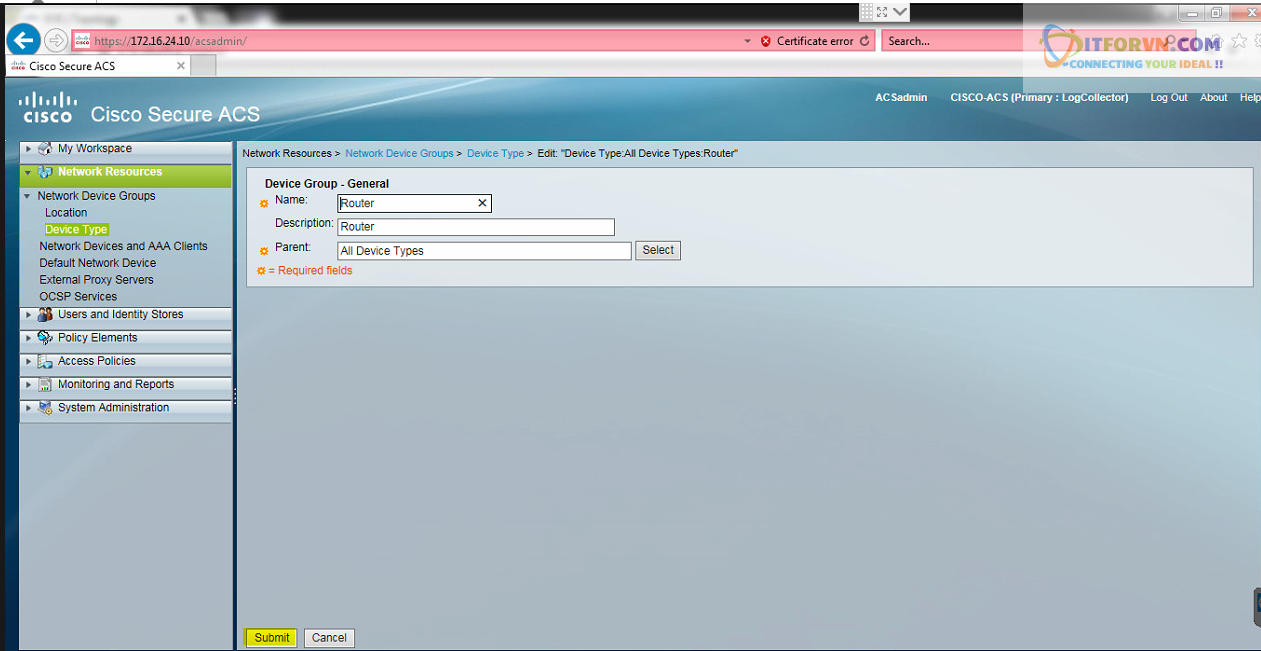Click the red certificate error shield icon
Screen dimensions: 1261x651
click(766, 41)
